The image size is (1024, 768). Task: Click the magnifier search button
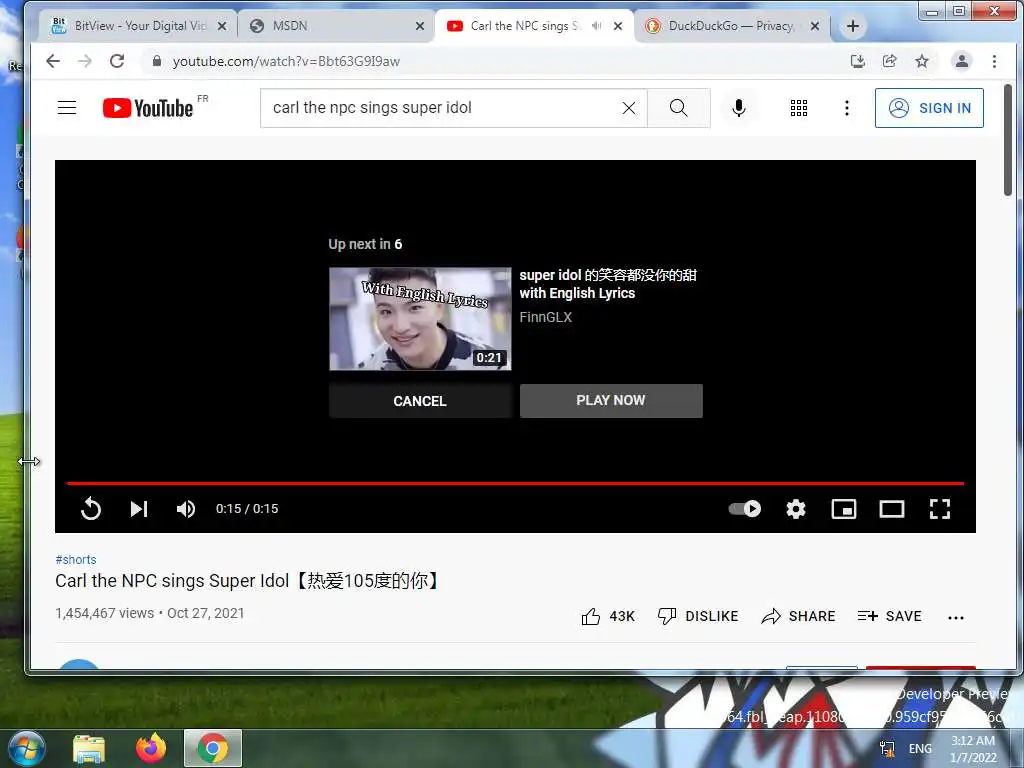click(679, 108)
